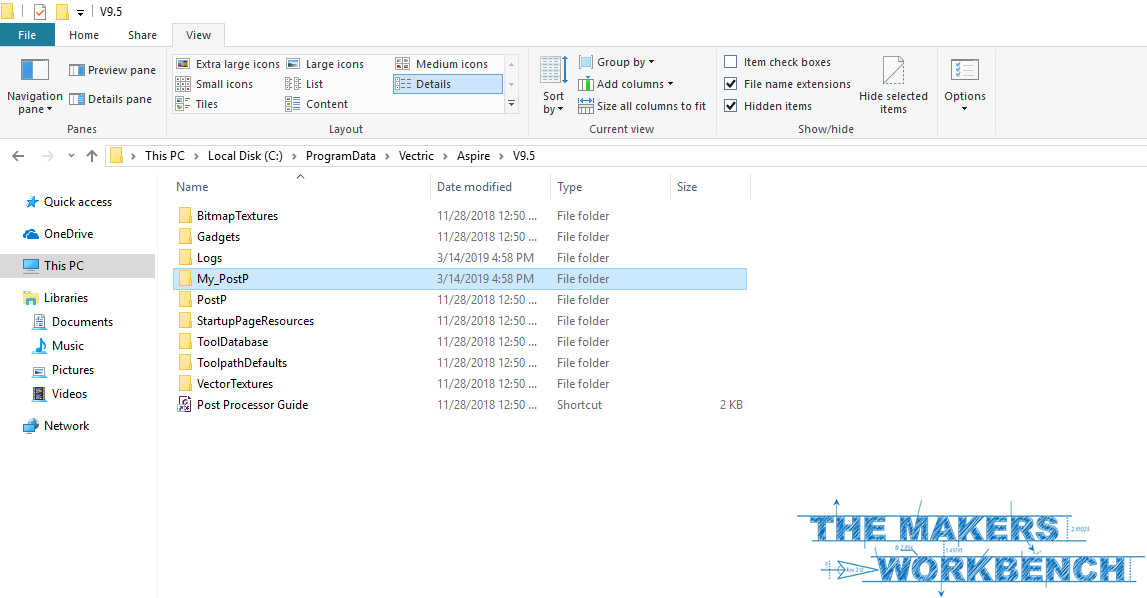This screenshot has width=1147, height=598.
Task: Switch to the Share ribbon tab
Action: [x=142, y=35]
